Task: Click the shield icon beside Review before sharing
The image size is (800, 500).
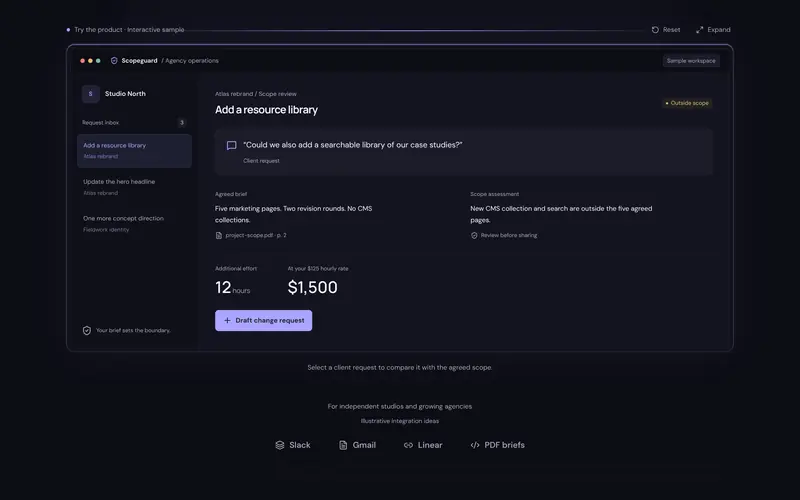Action: (474, 235)
